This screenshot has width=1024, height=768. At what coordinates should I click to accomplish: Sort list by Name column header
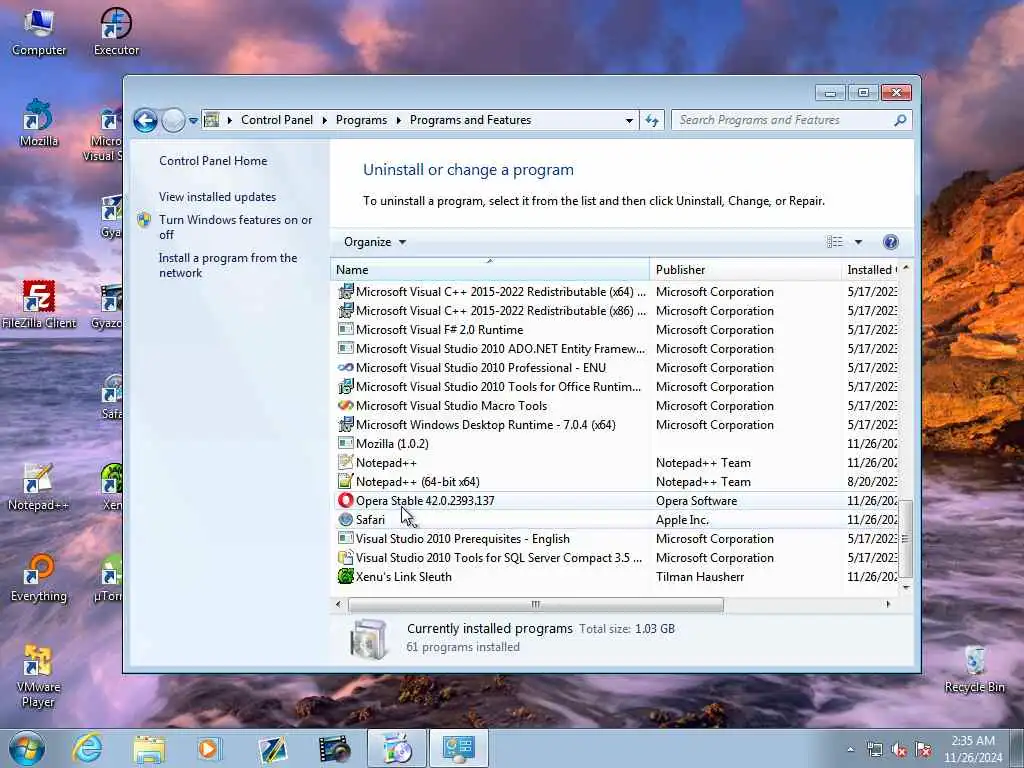(x=490, y=270)
